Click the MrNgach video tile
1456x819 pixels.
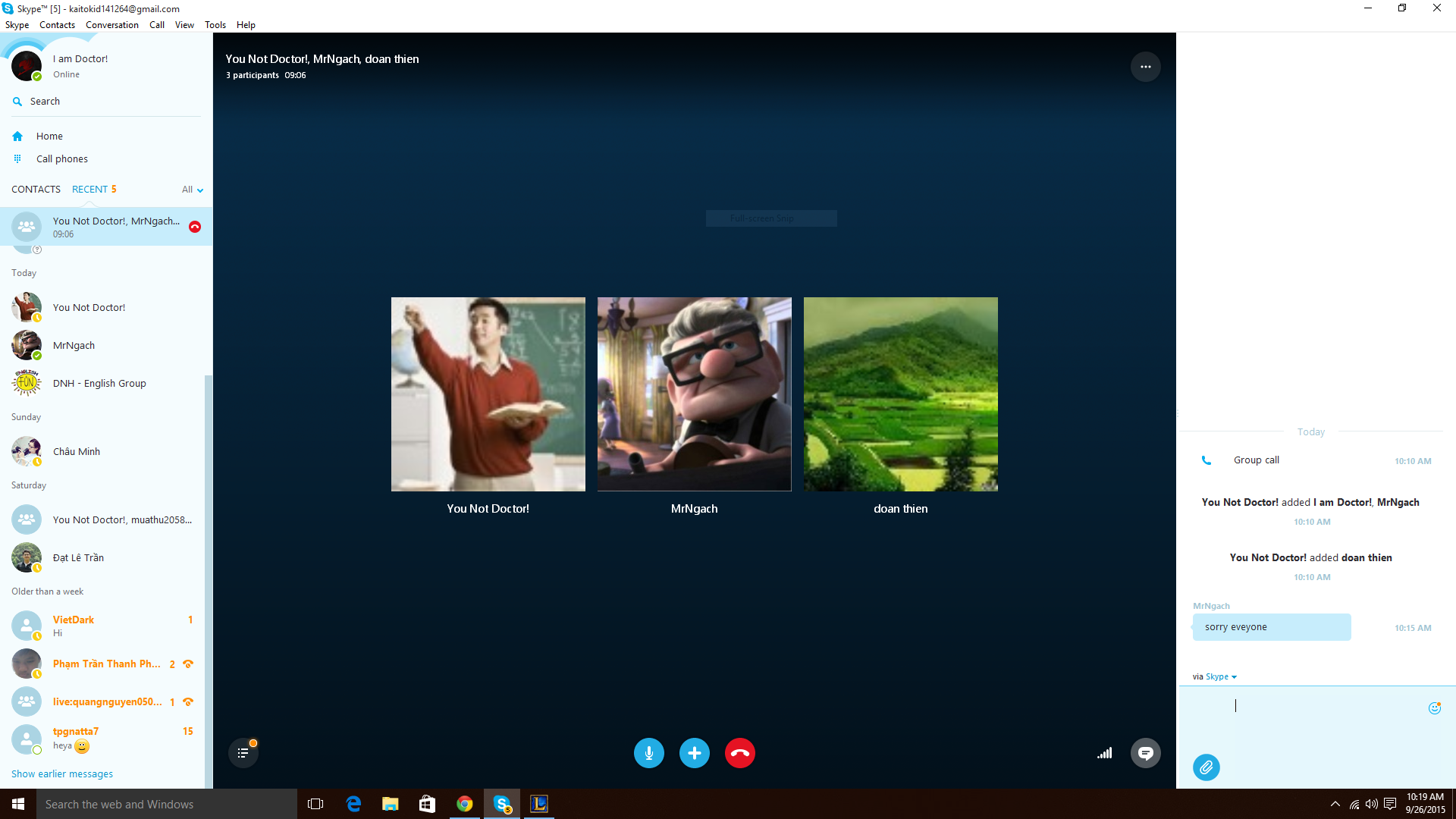(695, 394)
